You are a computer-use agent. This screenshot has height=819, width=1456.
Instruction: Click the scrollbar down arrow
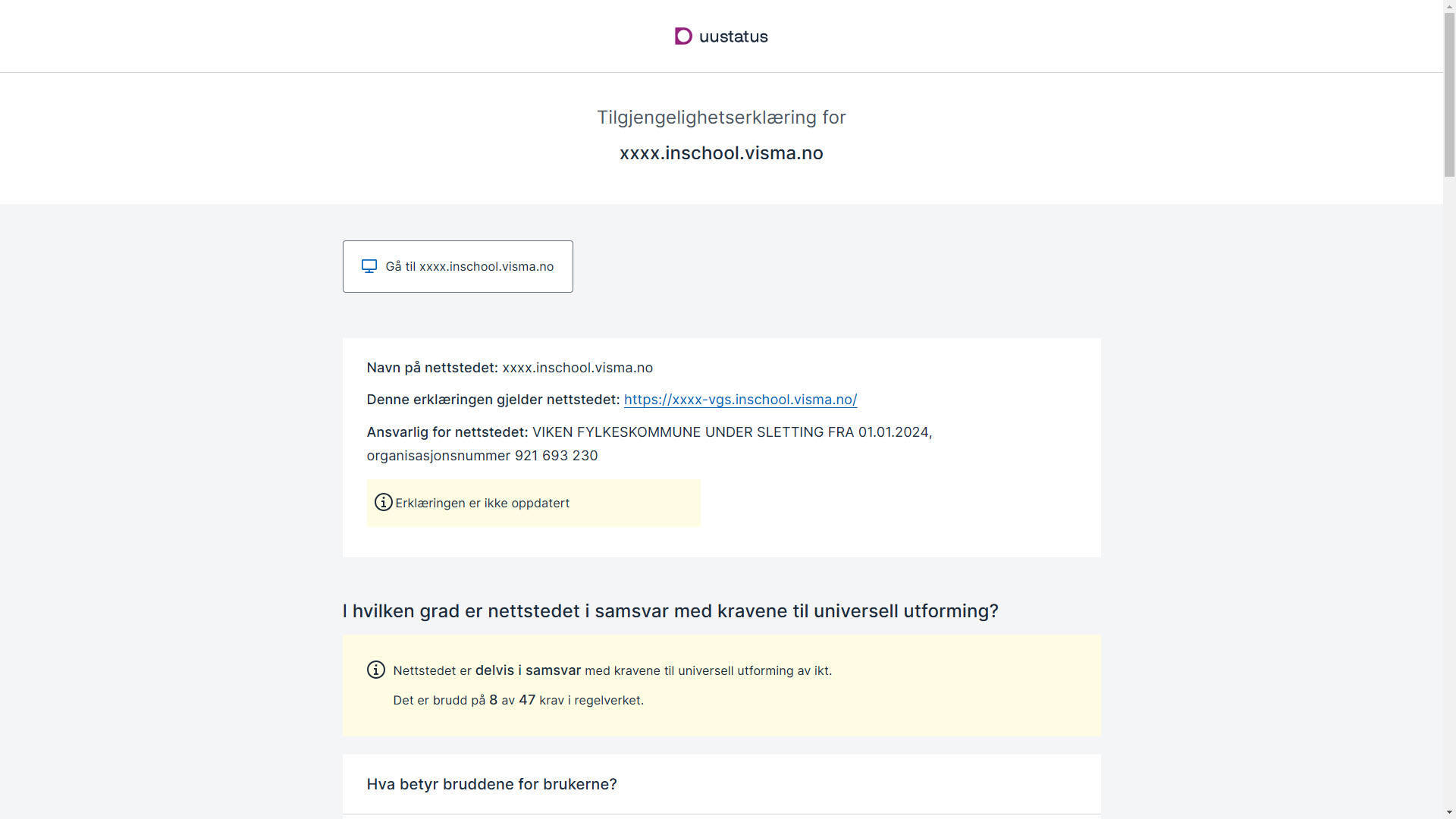tap(1449, 813)
